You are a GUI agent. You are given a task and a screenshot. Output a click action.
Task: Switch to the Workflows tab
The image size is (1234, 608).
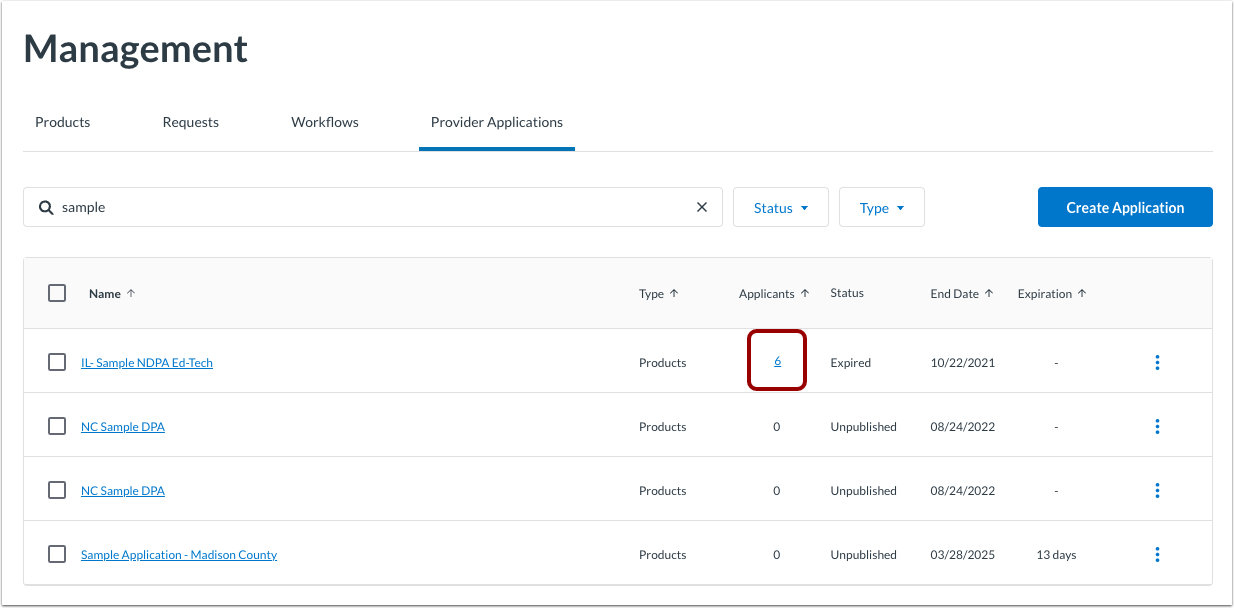point(325,122)
